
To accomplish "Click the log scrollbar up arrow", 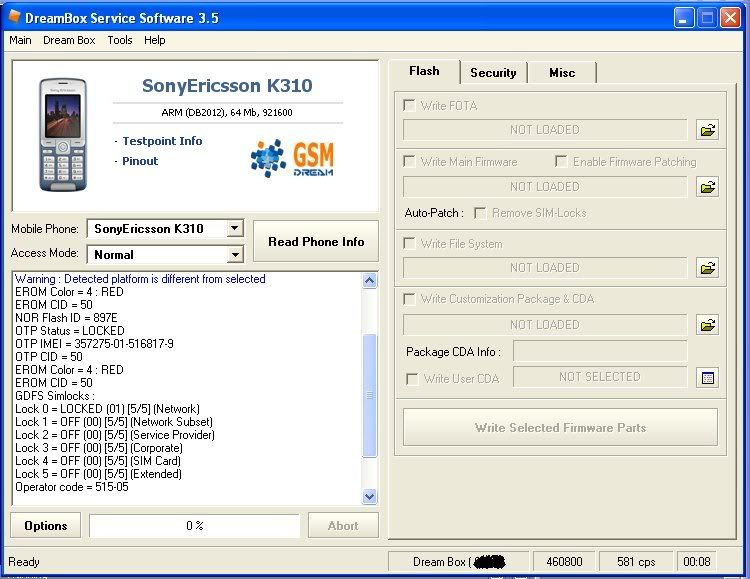I will coord(369,281).
